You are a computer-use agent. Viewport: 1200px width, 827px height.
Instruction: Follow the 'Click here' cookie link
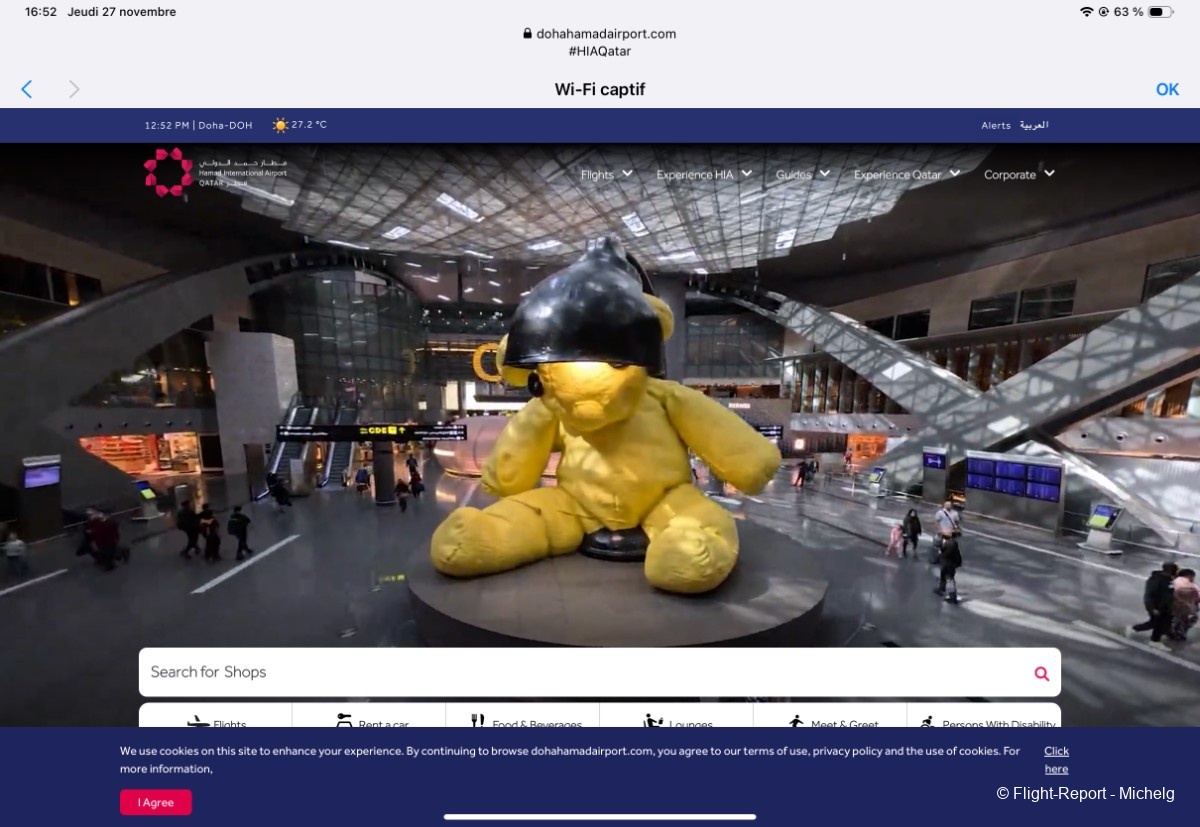pyautogui.click(x=1056, y=760)
